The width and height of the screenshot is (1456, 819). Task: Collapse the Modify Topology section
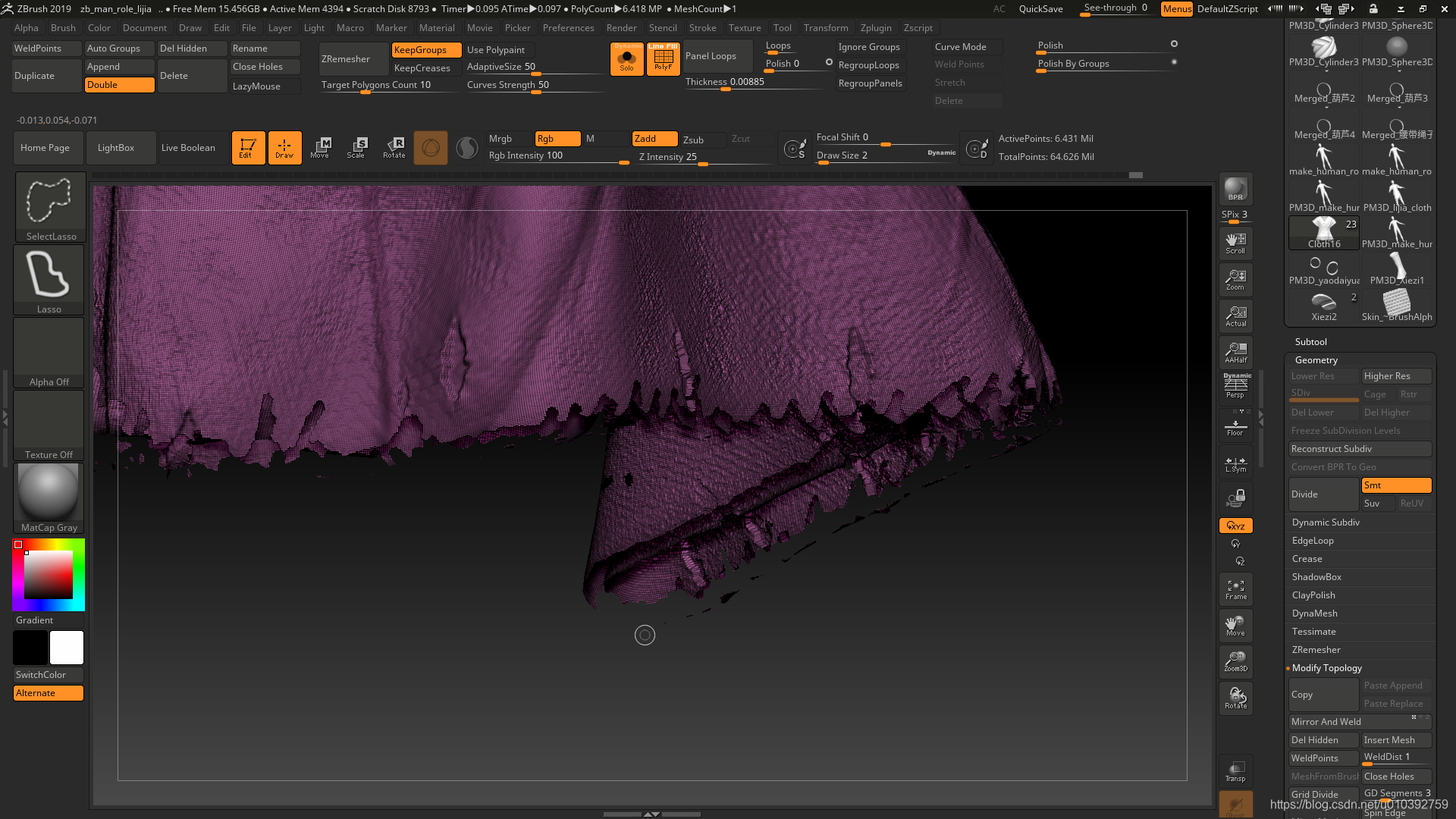point(1326,668)
